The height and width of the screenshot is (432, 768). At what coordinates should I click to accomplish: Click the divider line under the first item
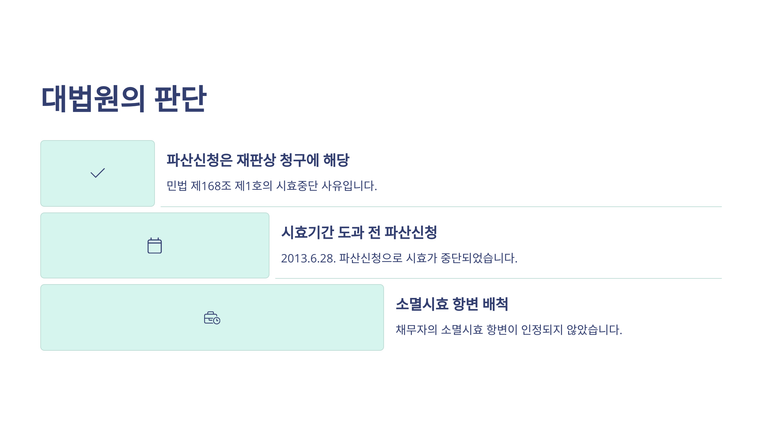pos(440,206)
